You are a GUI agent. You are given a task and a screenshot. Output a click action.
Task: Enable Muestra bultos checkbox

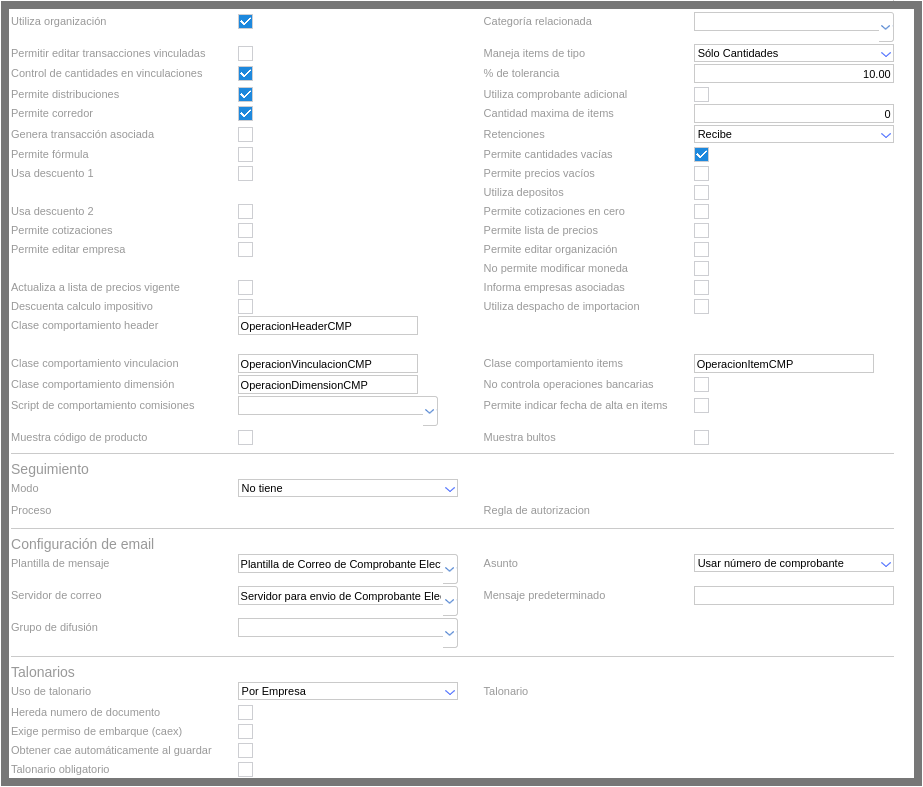point(701,437)
